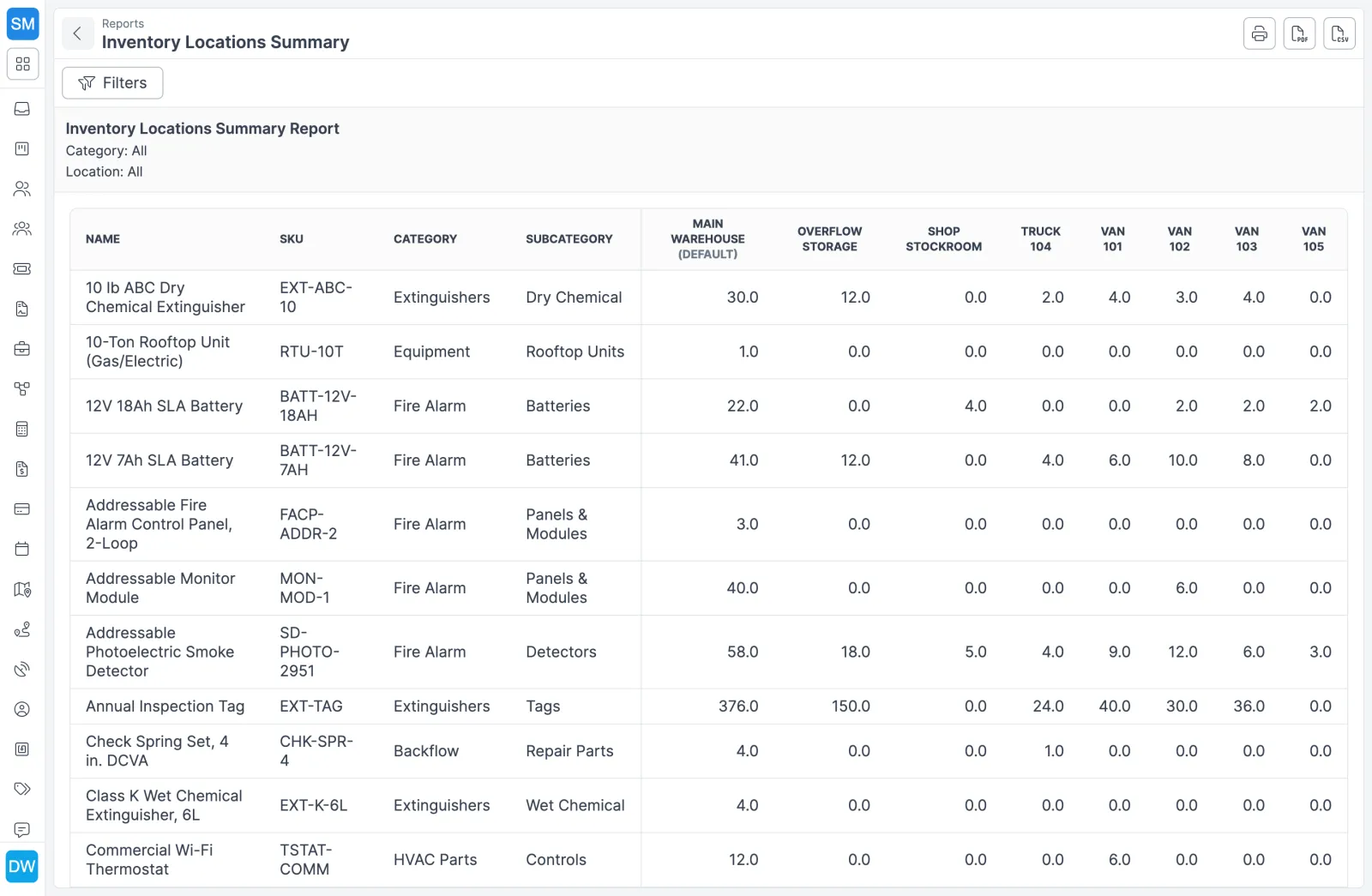The image size is (1372, 896).
Task: Open the briefcase icon in sidebar
Action: [22, 349]
